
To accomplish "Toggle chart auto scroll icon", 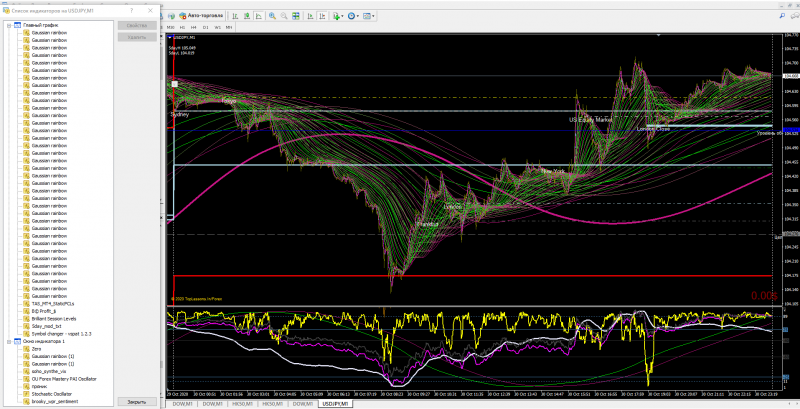I will (x=310, y=16).
